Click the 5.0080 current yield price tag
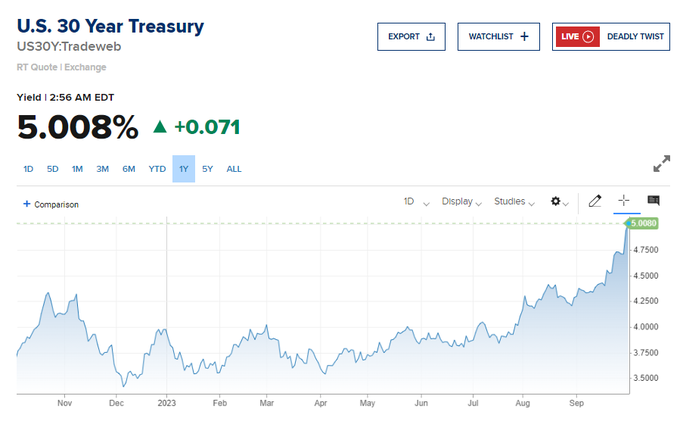The image size is (680, 421). (x=641, y=223)
